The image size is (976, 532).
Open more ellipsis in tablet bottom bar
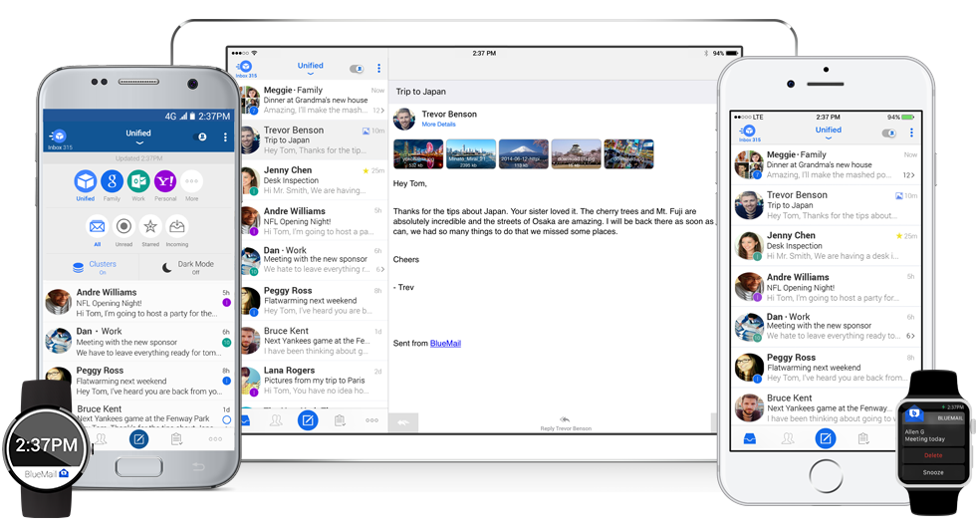tap(372, 421)
